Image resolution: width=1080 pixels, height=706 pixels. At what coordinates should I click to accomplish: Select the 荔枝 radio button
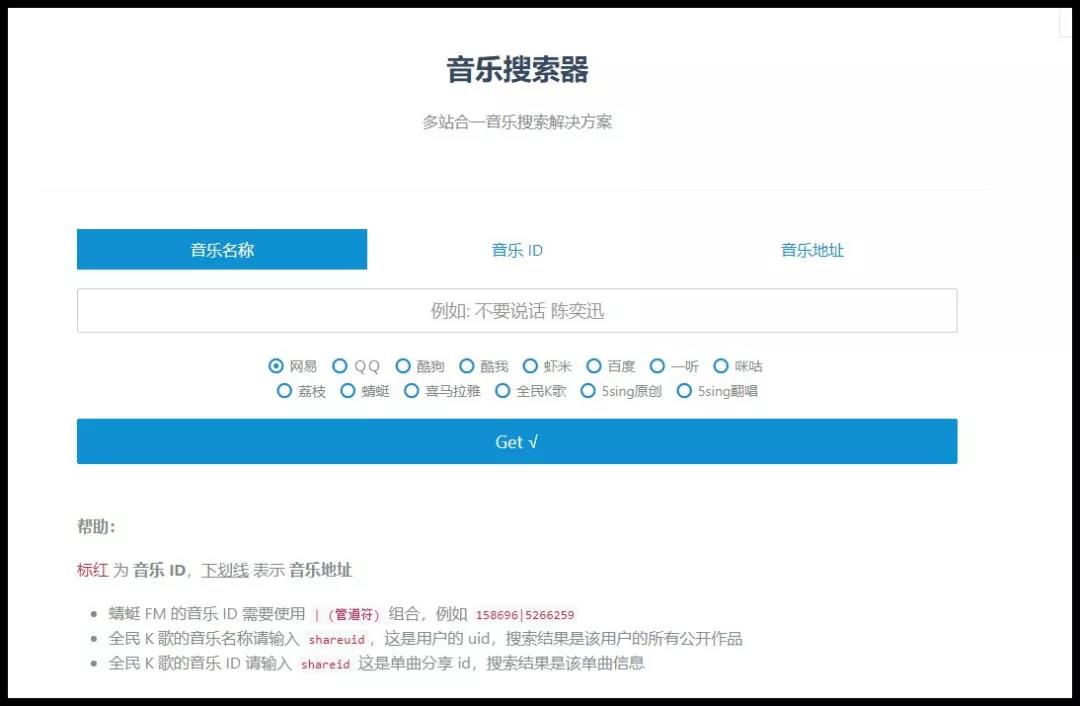[284, 391]
